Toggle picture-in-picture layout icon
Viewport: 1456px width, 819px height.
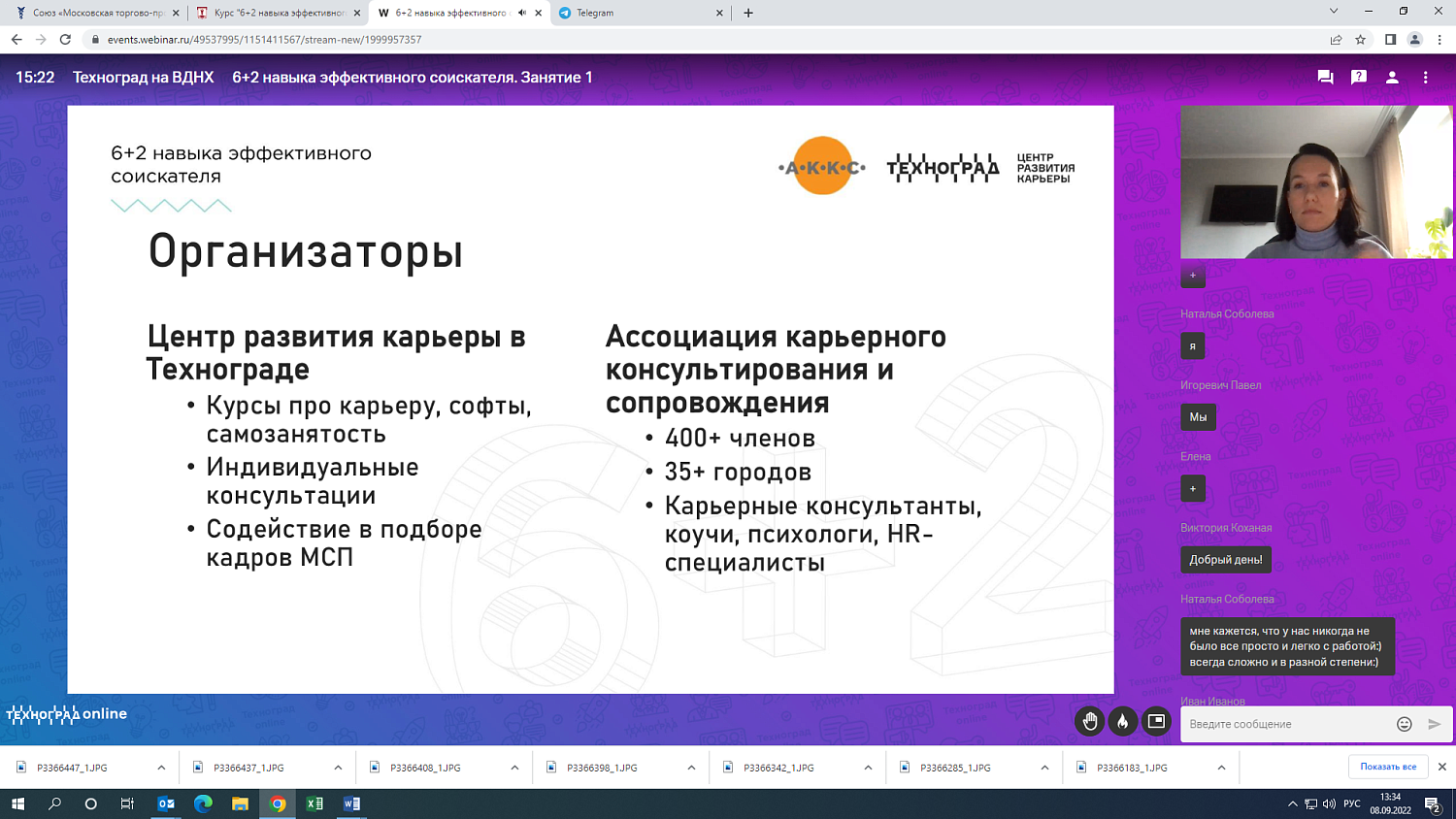(x=1156, y=721)
